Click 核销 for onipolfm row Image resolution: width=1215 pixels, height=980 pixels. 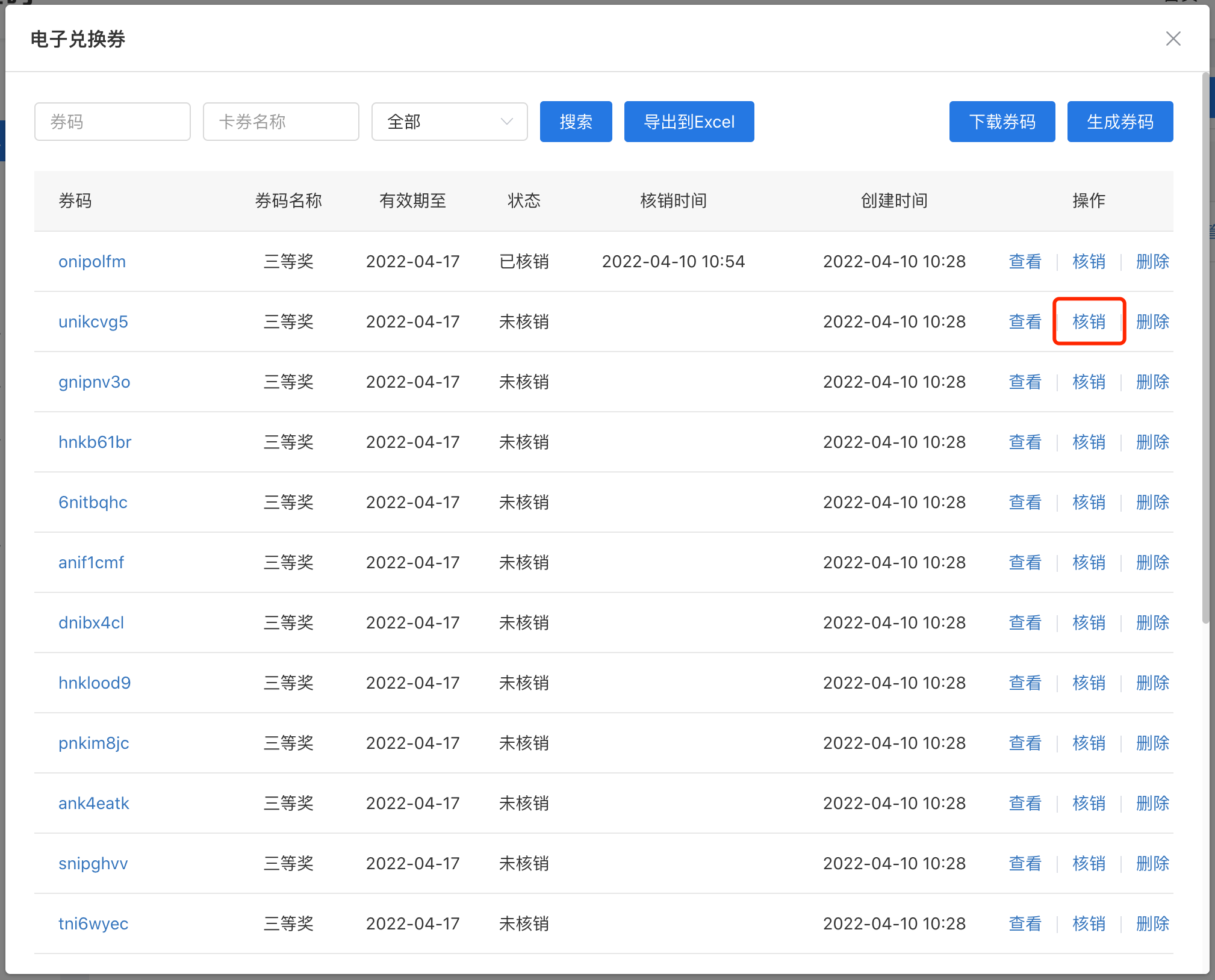coord(1089,261)
